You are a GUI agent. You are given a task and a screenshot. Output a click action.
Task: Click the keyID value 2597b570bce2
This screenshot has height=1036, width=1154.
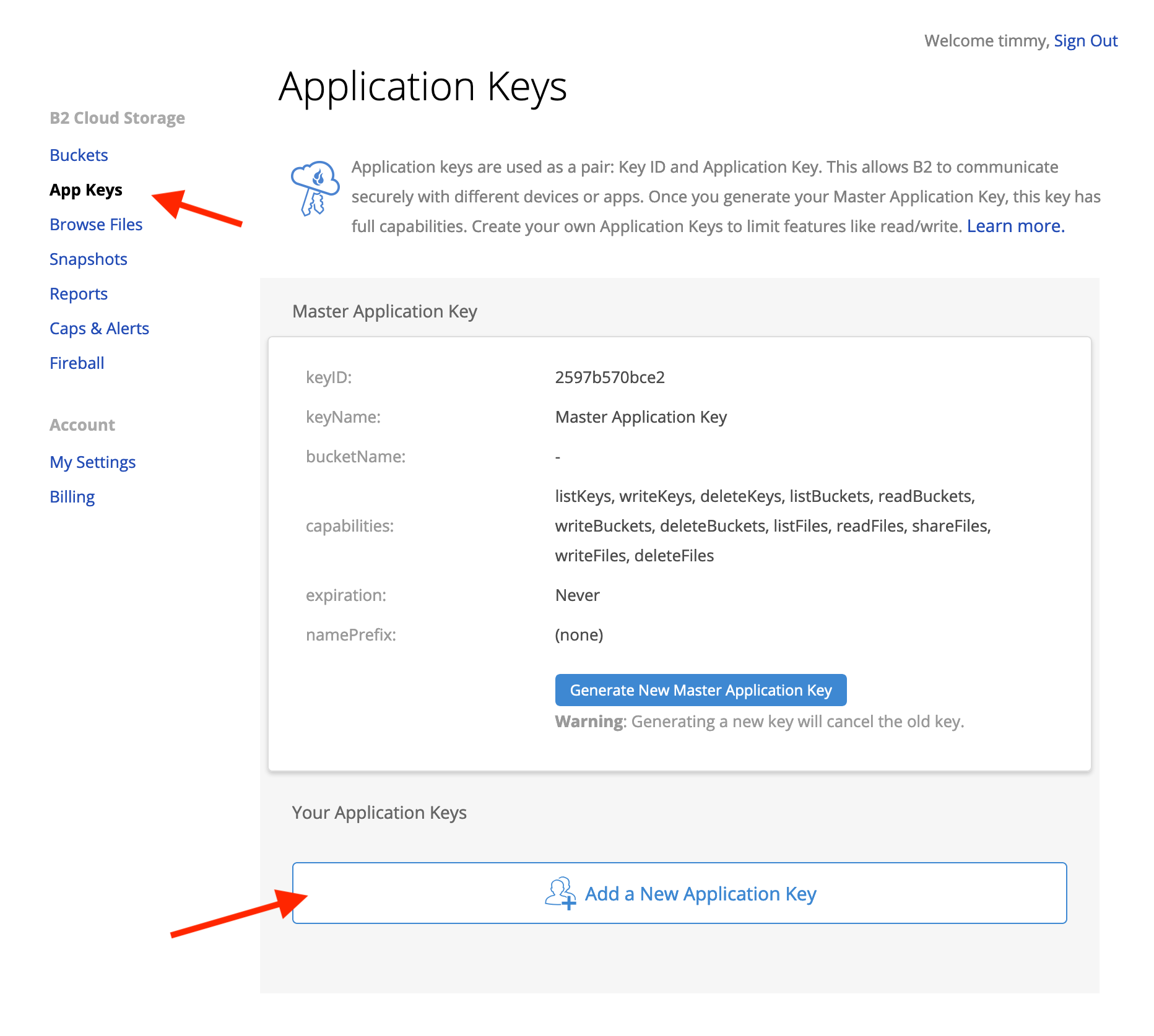point(610,378)
